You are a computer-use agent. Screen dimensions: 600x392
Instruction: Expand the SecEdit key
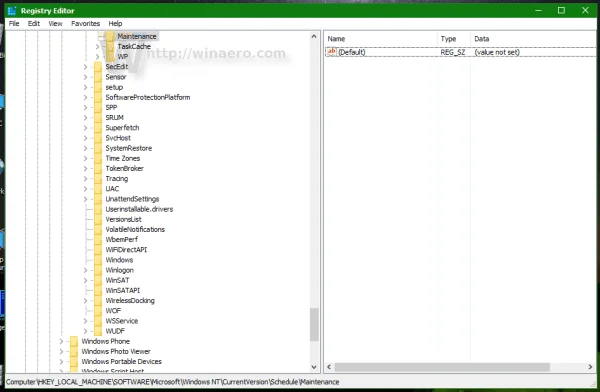[85, 67]
